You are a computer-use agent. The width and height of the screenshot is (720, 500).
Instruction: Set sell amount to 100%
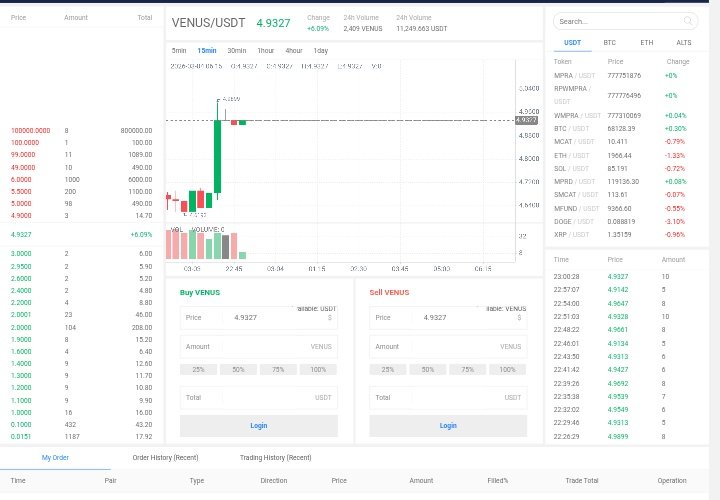[507, 369]
